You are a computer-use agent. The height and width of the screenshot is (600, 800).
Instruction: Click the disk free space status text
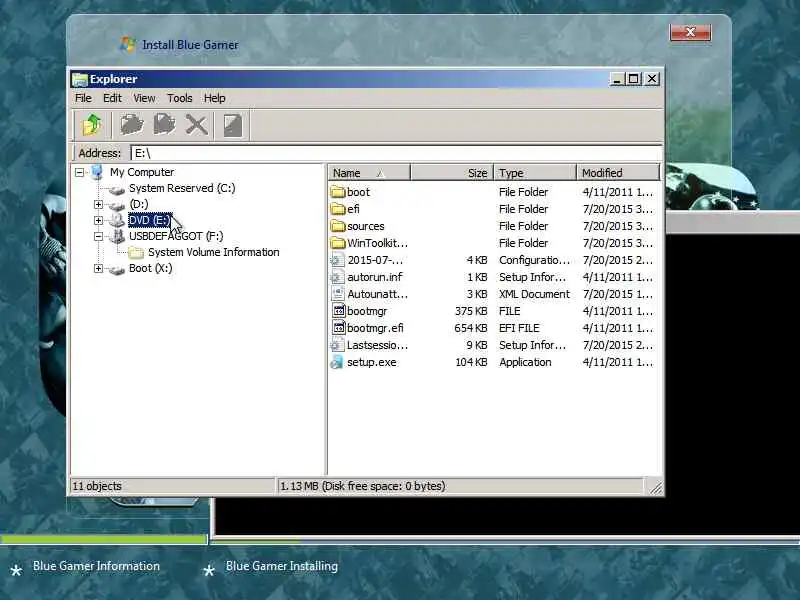point(363,486)
